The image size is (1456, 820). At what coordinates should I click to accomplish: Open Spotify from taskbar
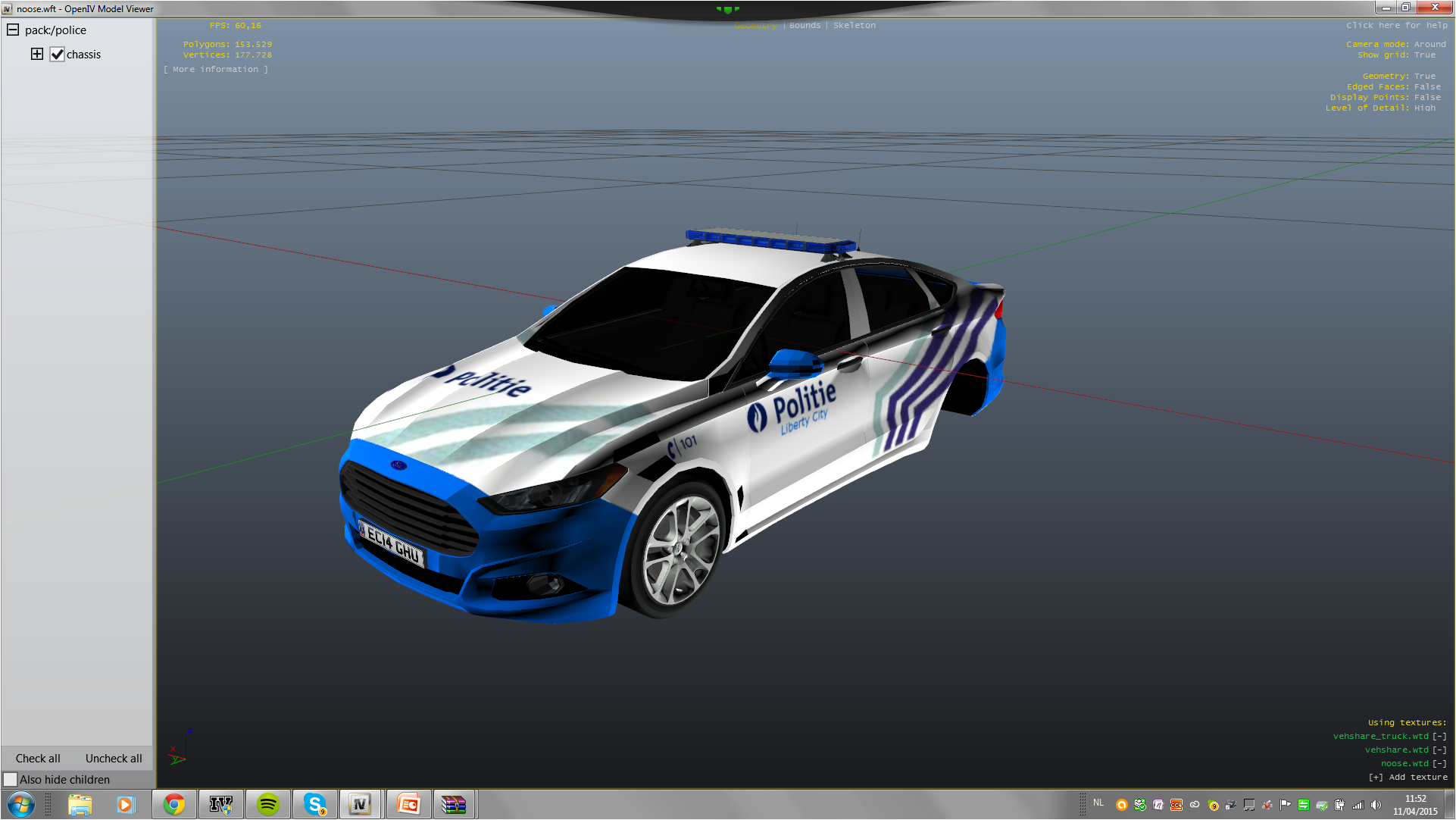click(x=268, y=804)
